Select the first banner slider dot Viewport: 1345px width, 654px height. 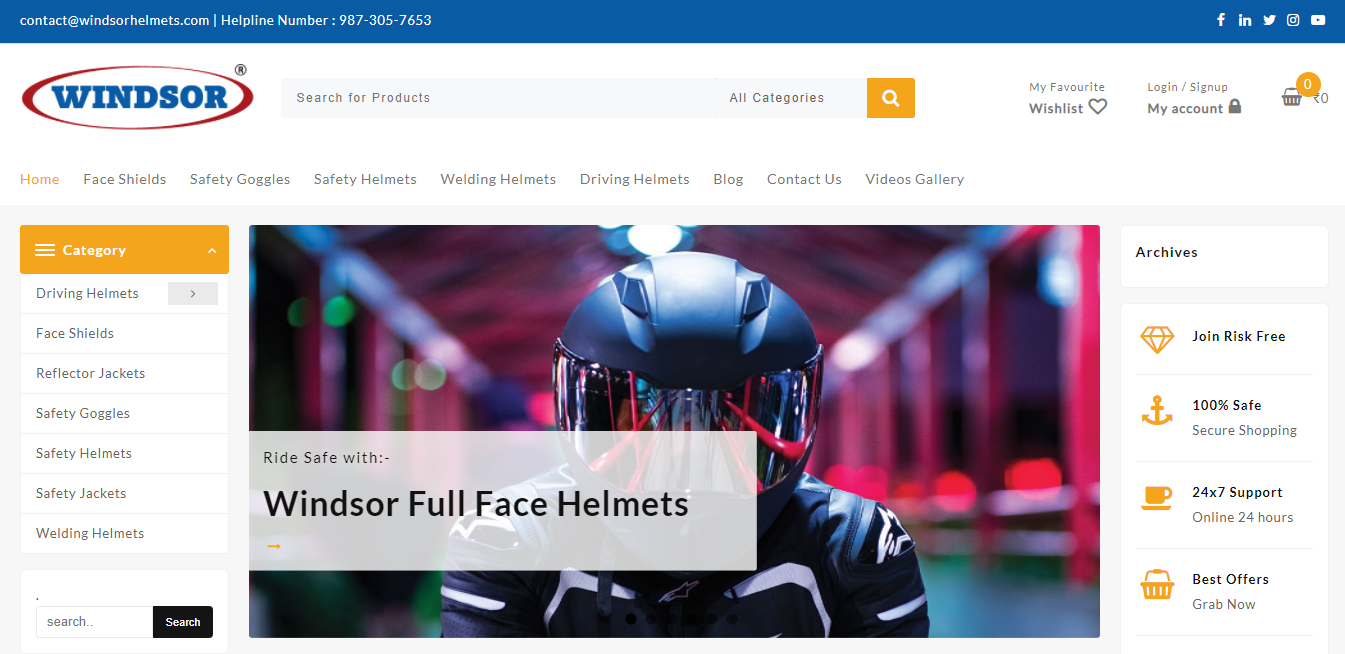tap(631, 619)
